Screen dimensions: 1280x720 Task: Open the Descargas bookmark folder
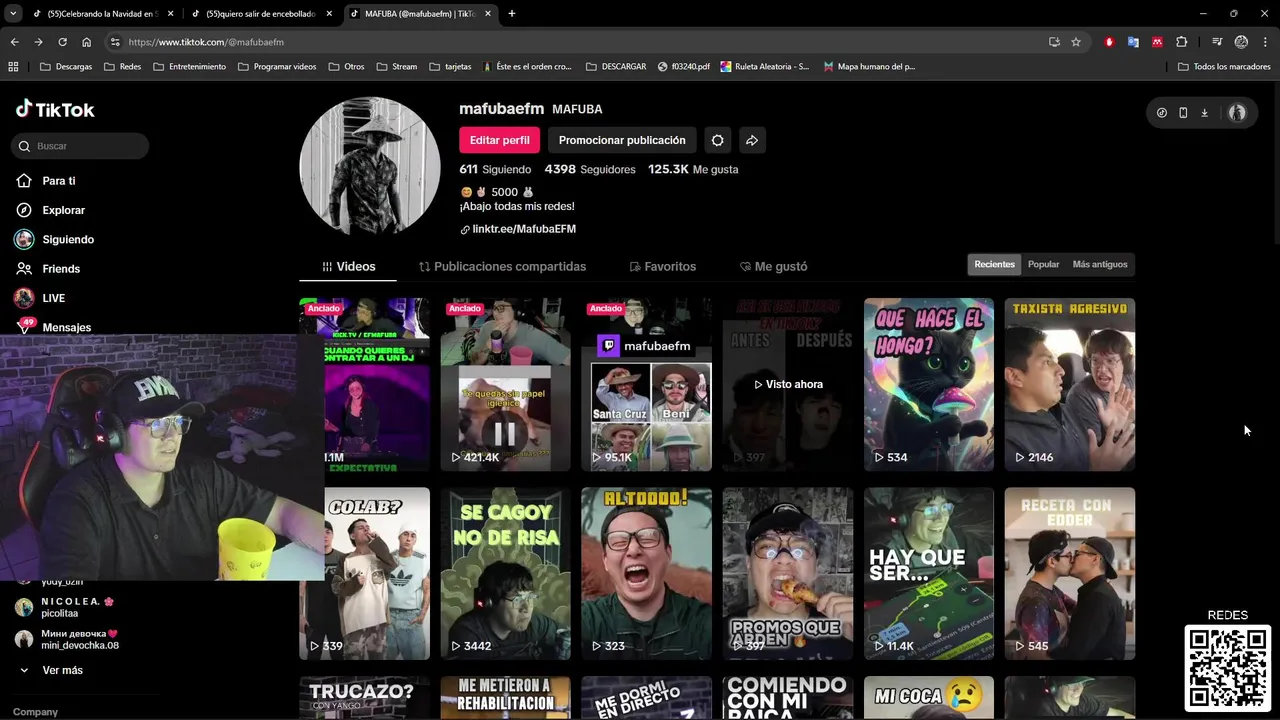[66, 66]
